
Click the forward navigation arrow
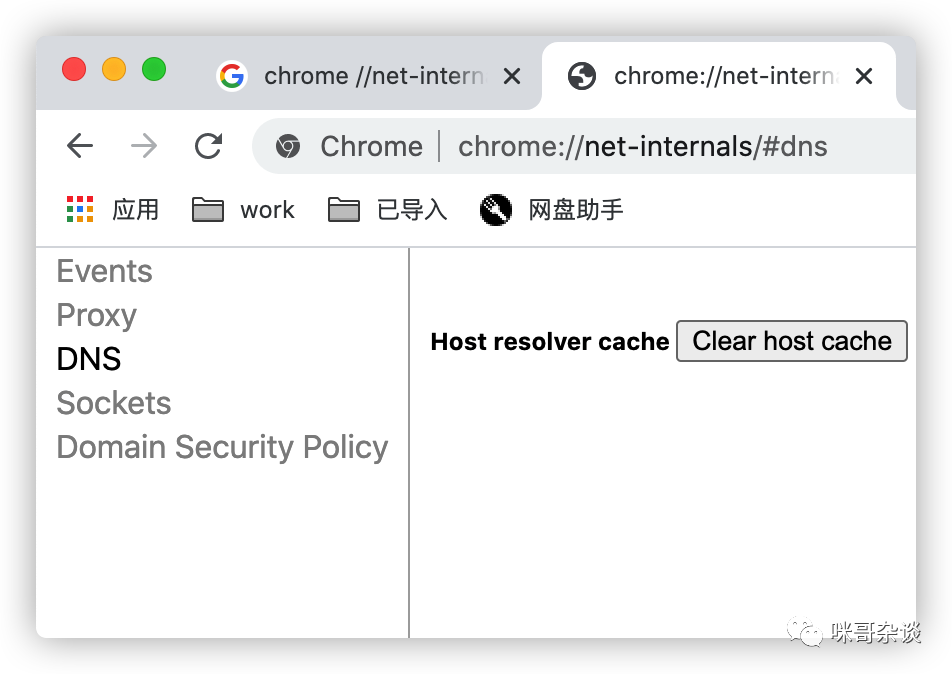[144, 146]
